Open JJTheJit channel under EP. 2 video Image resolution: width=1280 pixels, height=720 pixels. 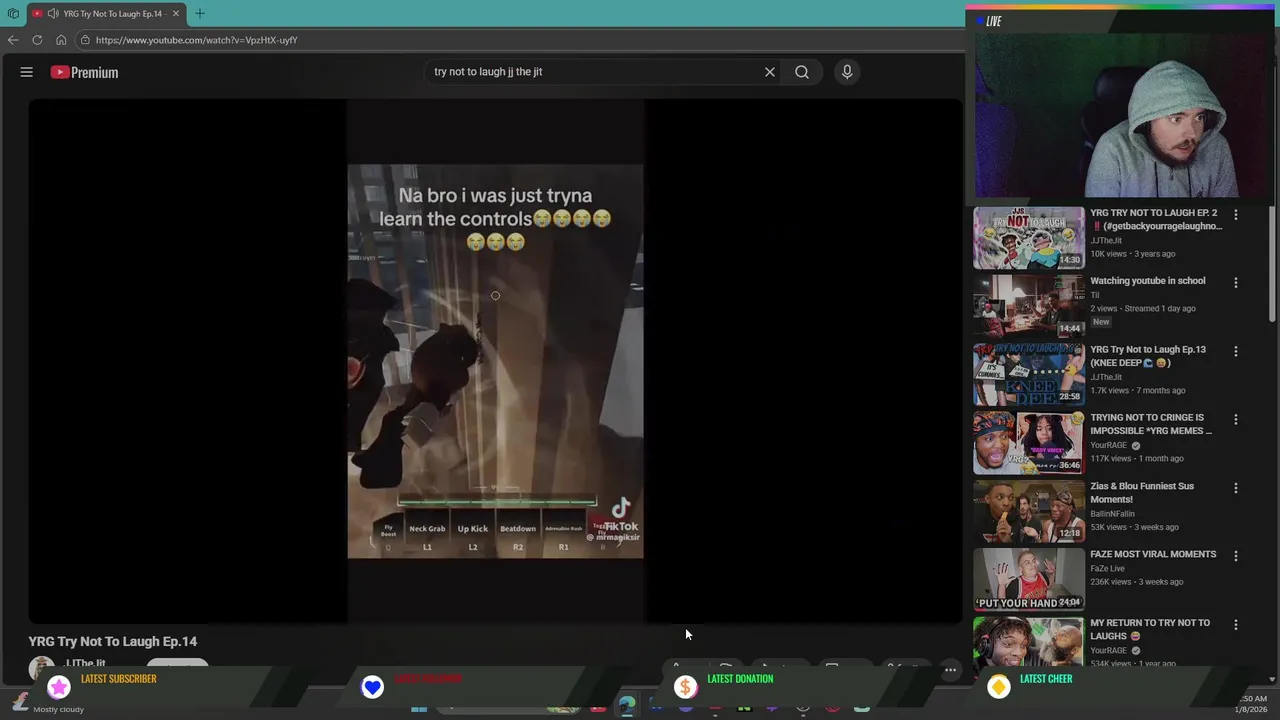coord(1106,241)
